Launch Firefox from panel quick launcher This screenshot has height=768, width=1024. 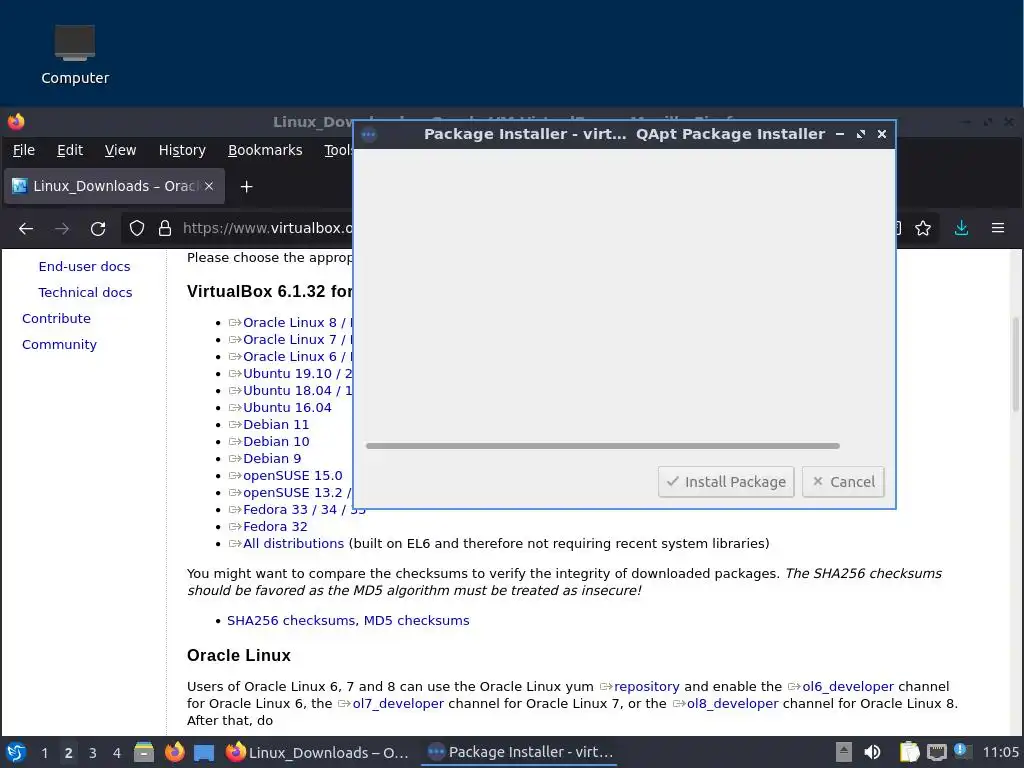174,752
